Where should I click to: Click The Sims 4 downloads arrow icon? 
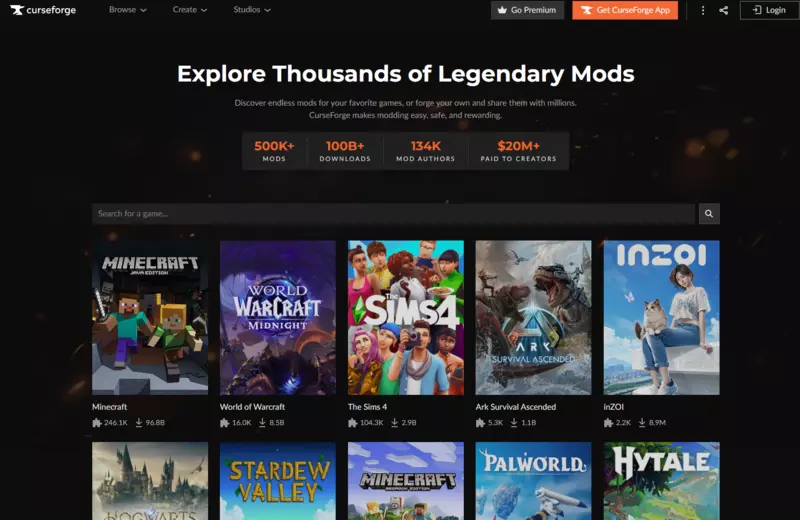(394, 423)
